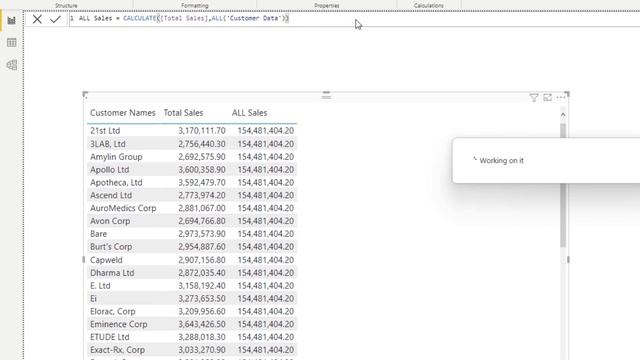
Task: Open the Report view from sidebar
Action: [x=11, y=20]
